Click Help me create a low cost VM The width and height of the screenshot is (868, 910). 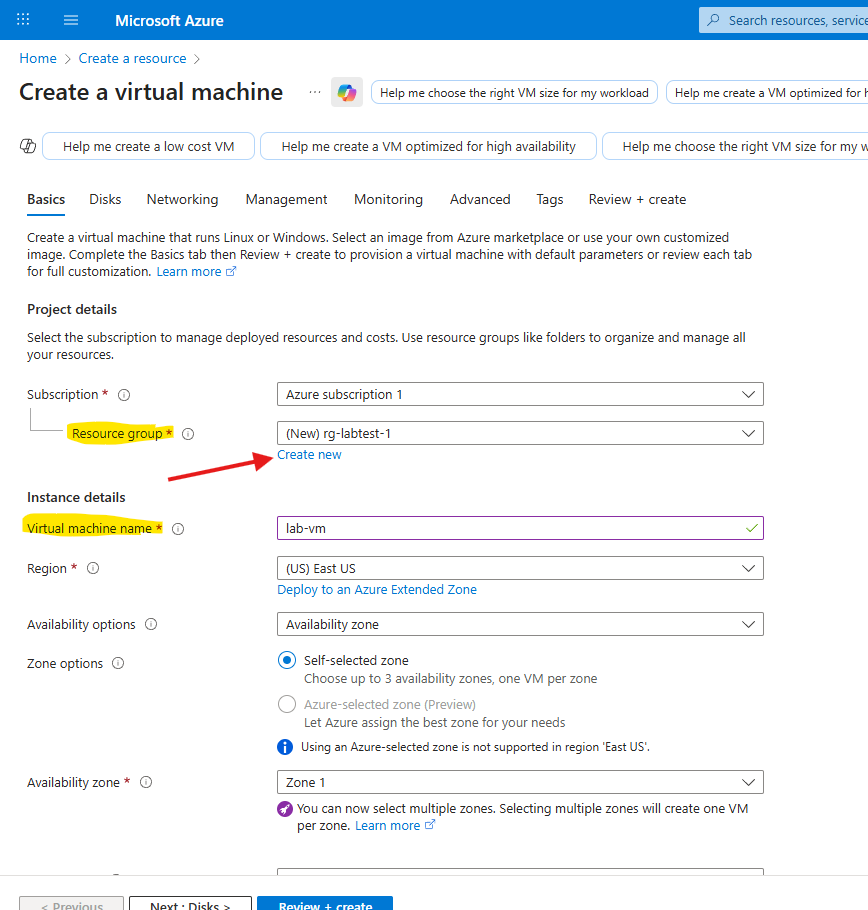(149, 146)
